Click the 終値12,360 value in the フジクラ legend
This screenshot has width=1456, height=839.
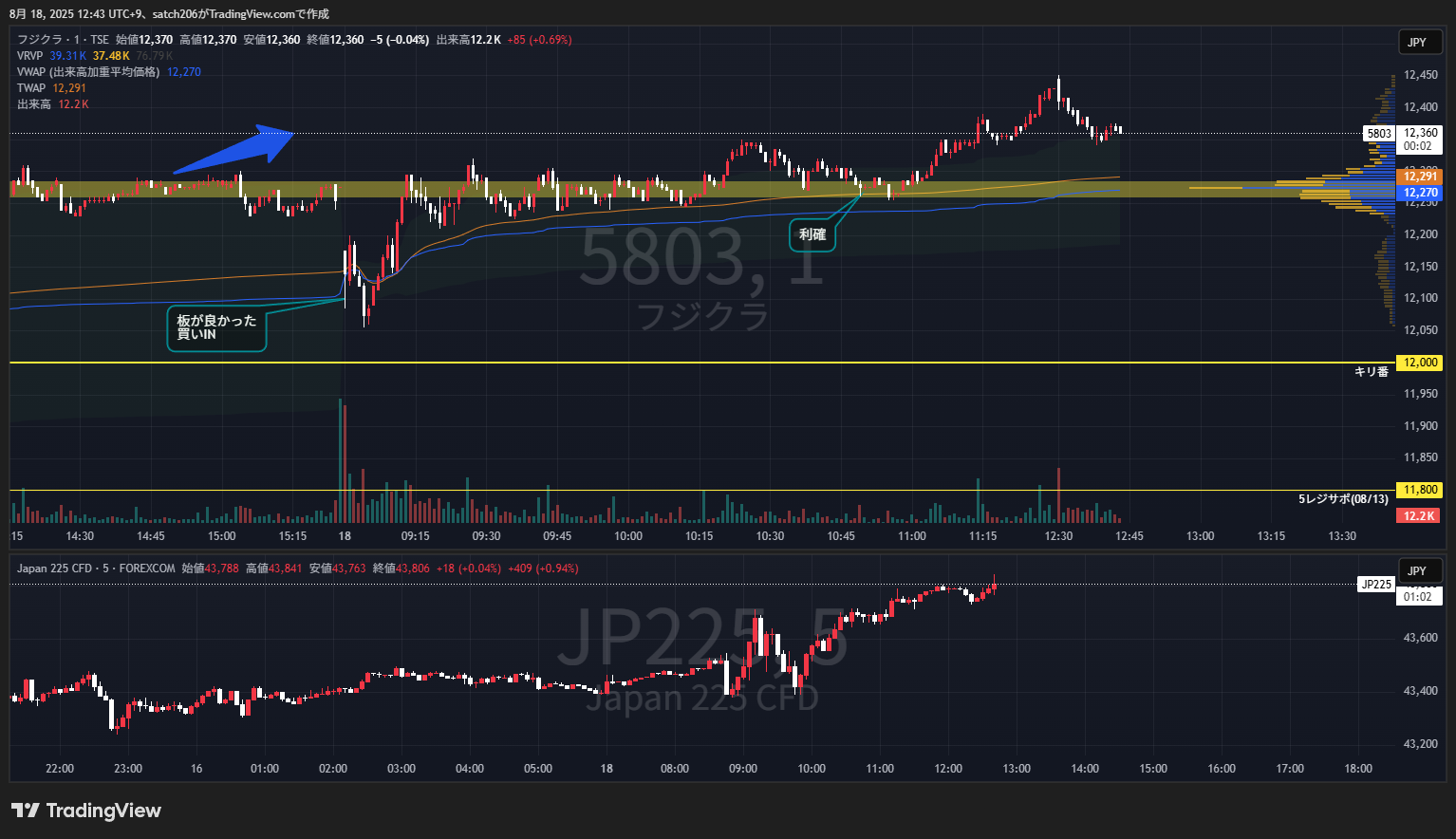(335, 40)
